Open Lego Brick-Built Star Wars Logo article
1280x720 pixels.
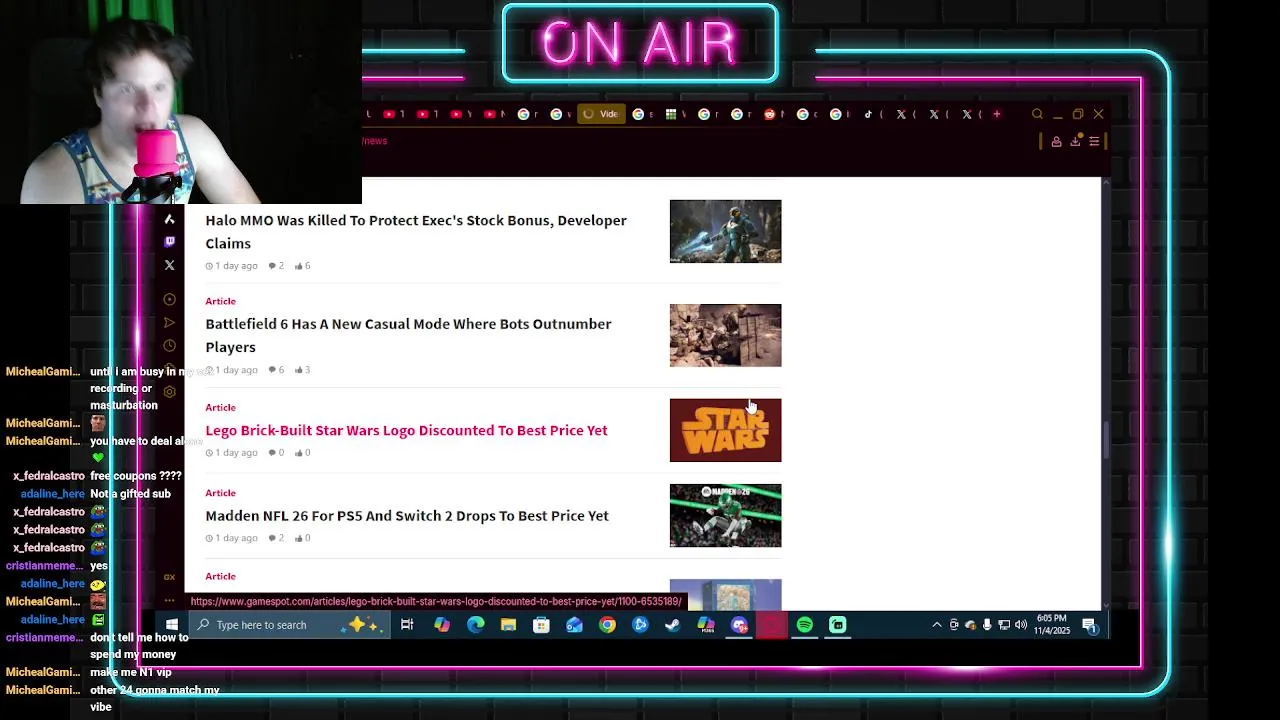point(406,430)
